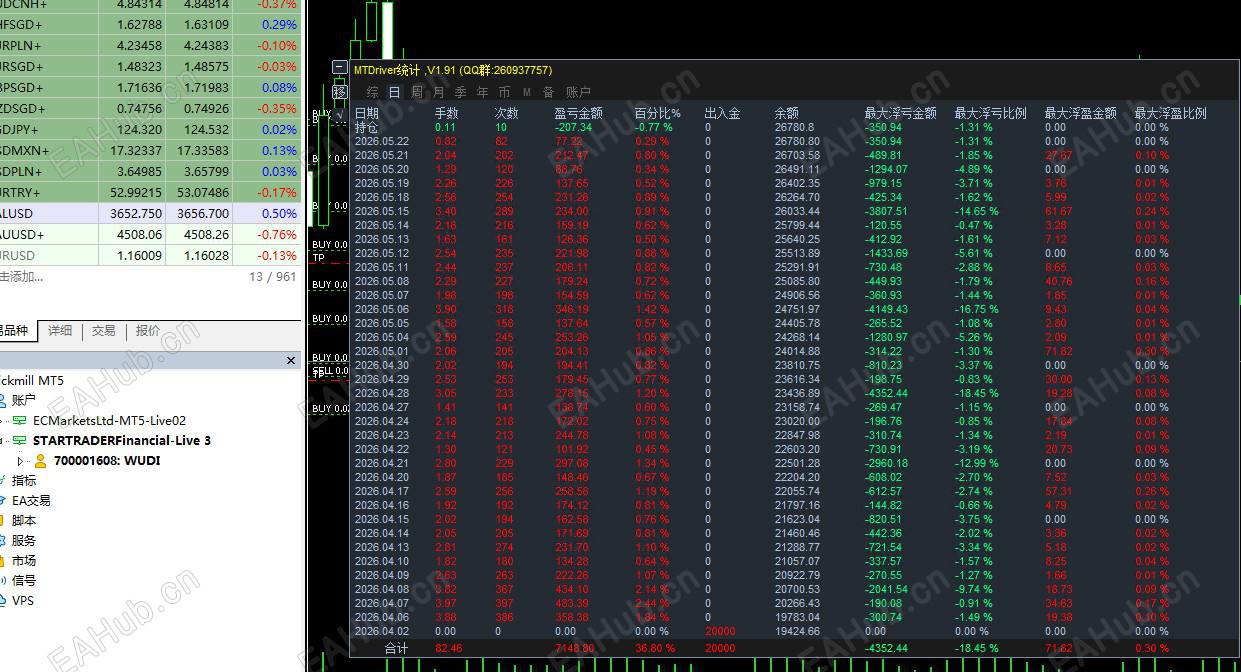Screen dimensions: 1241x672
Task: Select account 700001608: WUDI
Action: pos(107,461)
